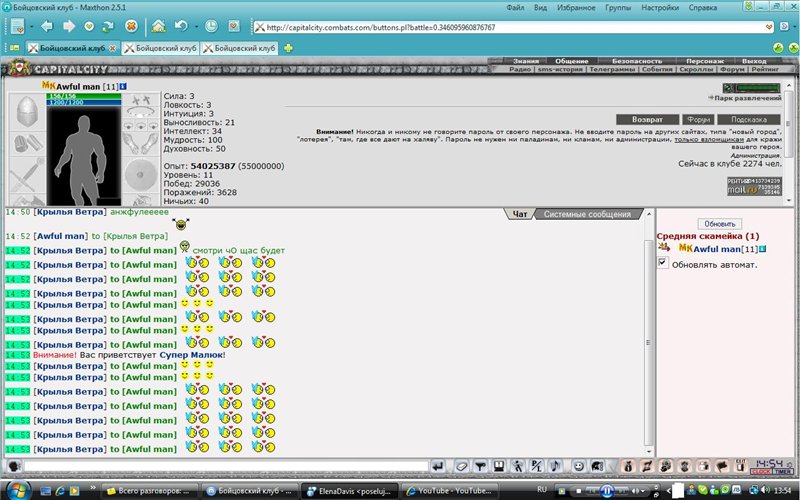Switch to CLOCK mode on game timer
Image resolution: width=800 pixels, height=500 pixels.
point(761,471)
